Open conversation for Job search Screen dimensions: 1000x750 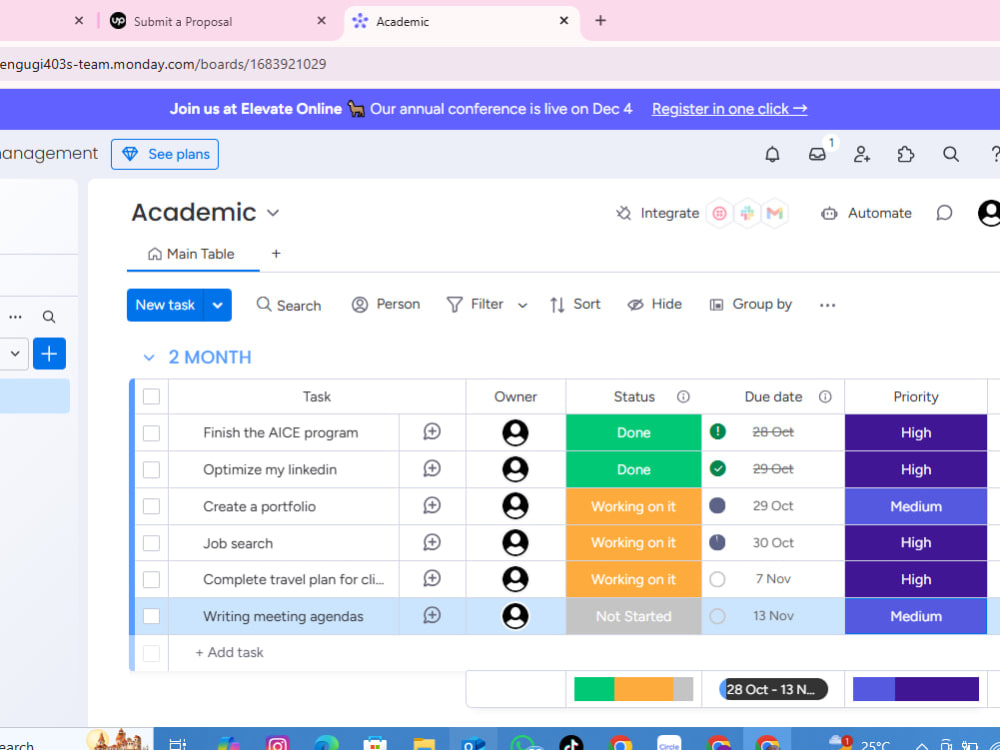432,543
